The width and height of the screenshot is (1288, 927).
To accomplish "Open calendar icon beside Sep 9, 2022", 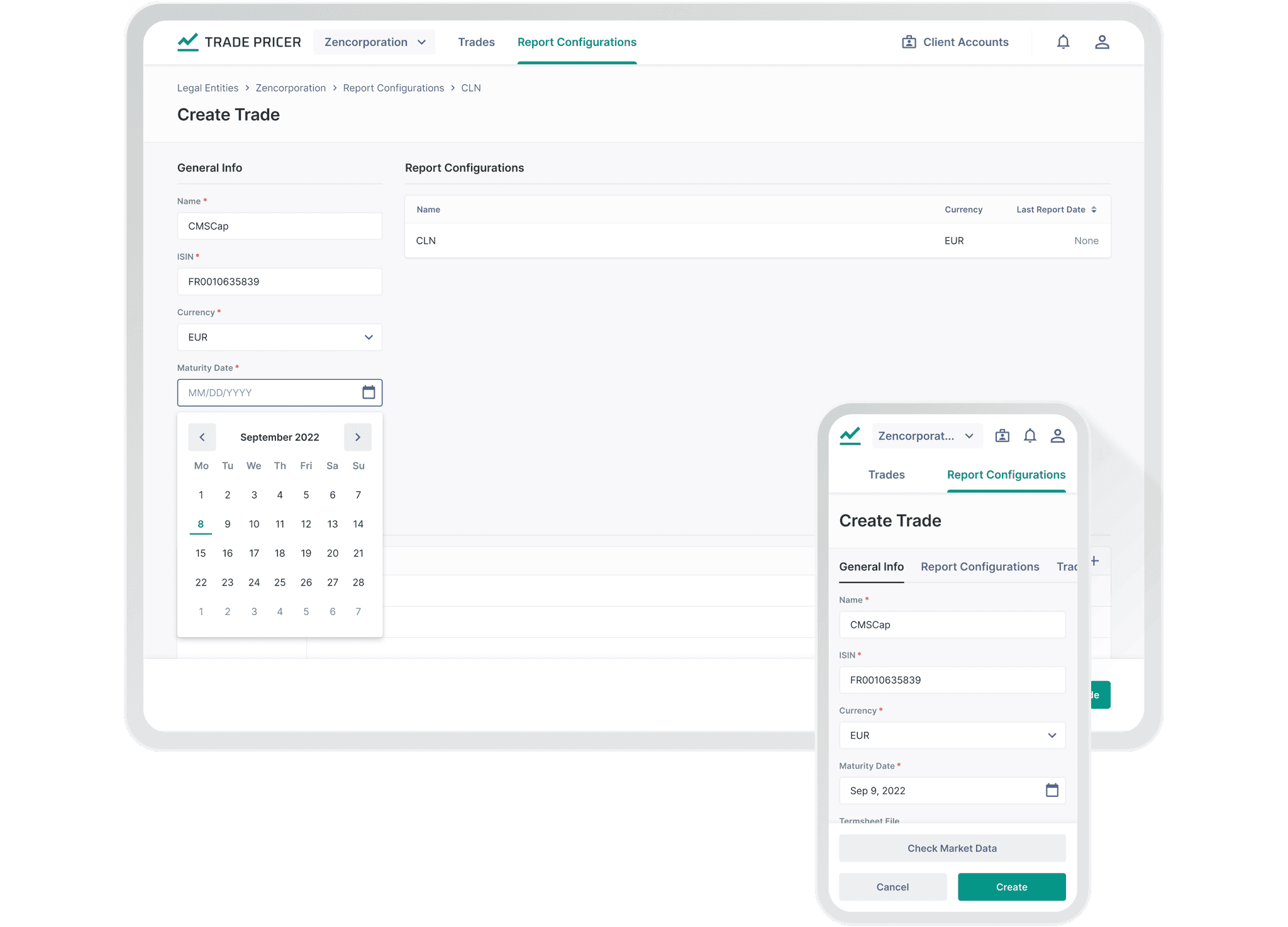I will click(x=1052, y=791).
